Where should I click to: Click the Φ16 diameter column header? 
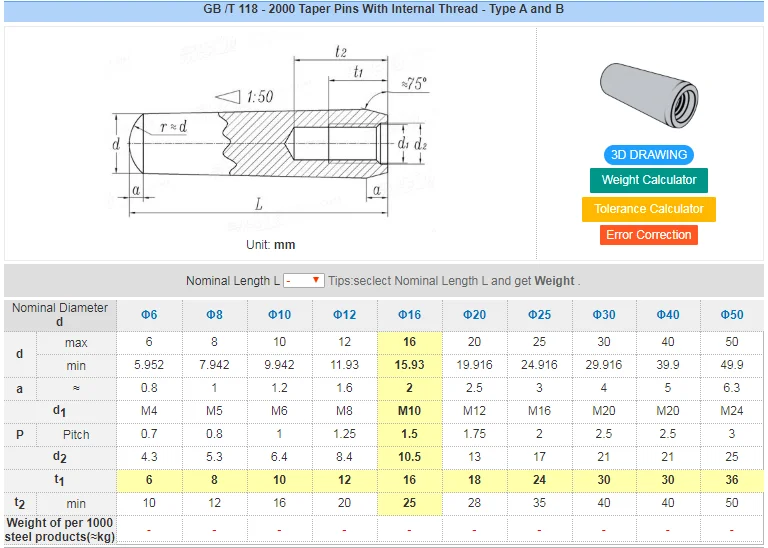point(409,315)
